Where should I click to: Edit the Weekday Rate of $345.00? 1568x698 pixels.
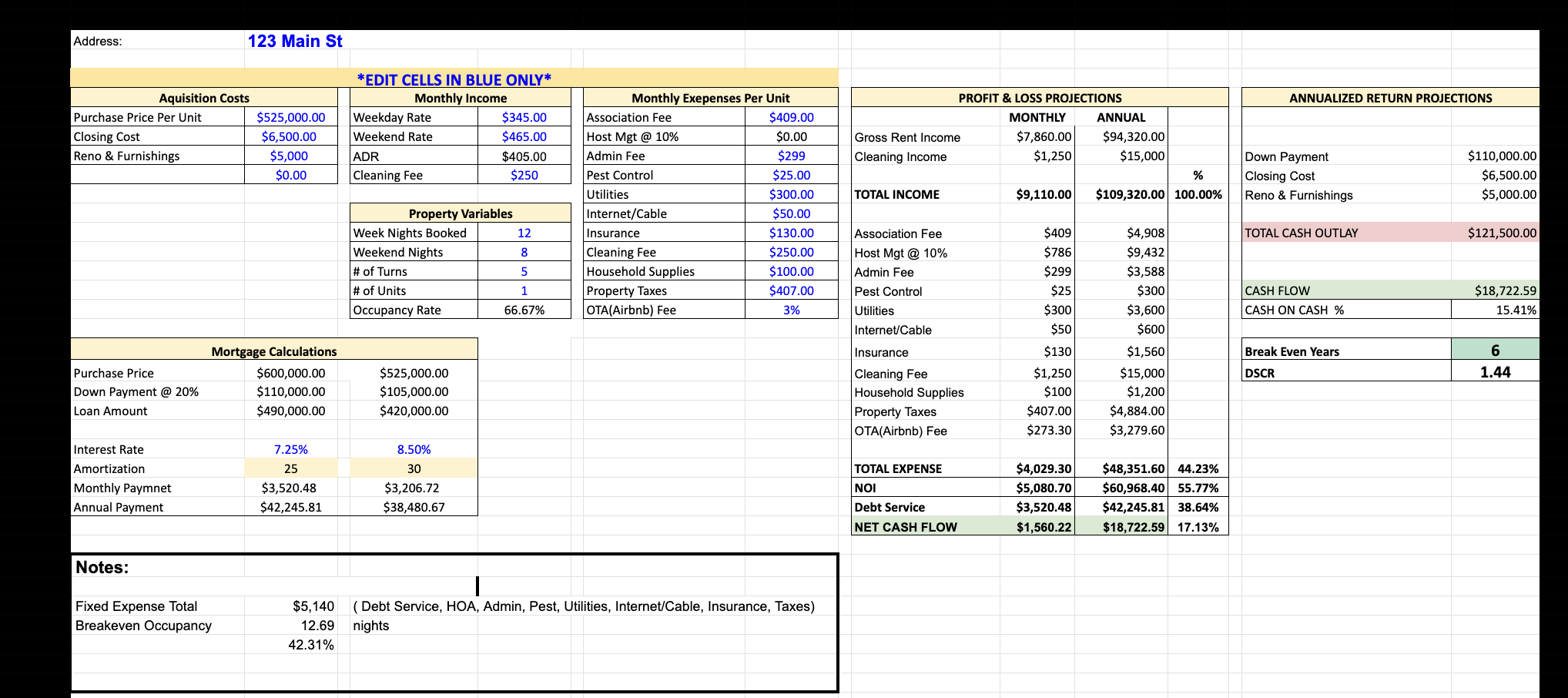(x=524, y=117)
